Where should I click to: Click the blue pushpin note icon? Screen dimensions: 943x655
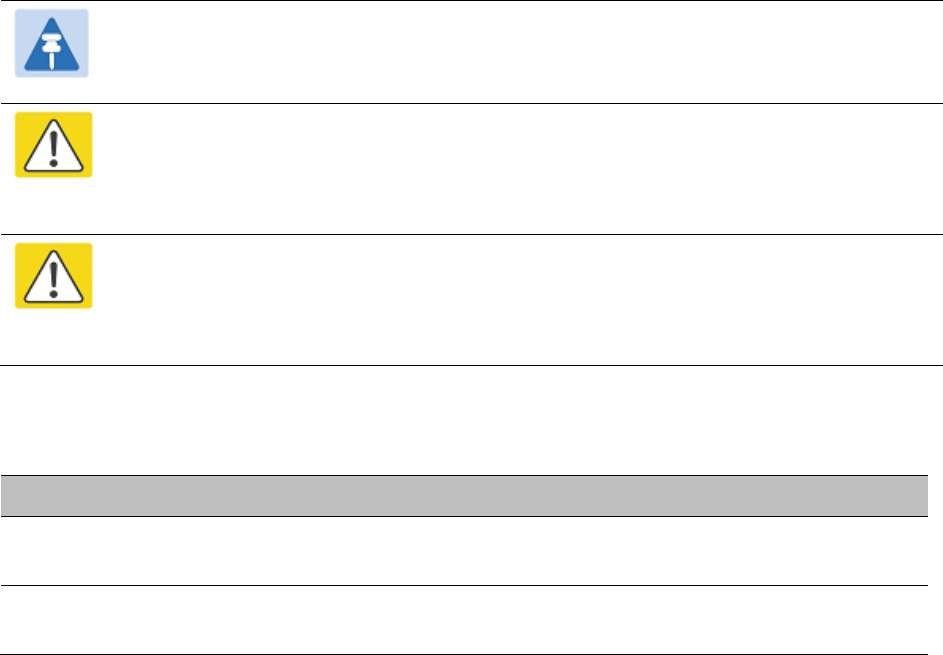(52, 43)
